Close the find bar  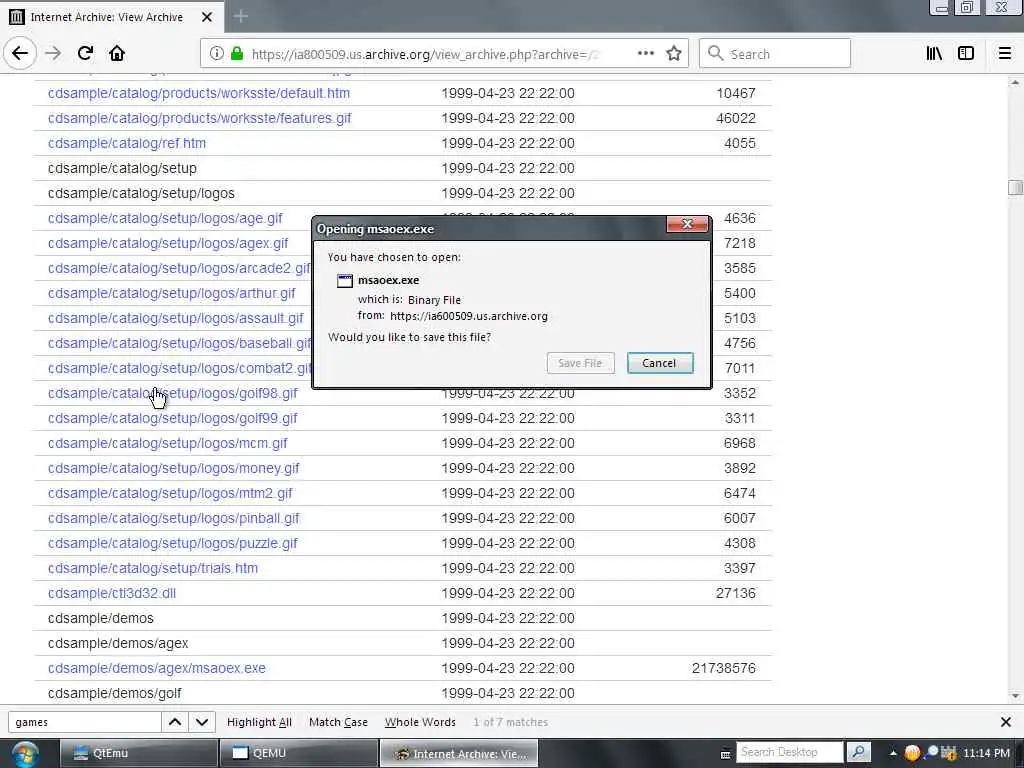[x=1006, y=722]
